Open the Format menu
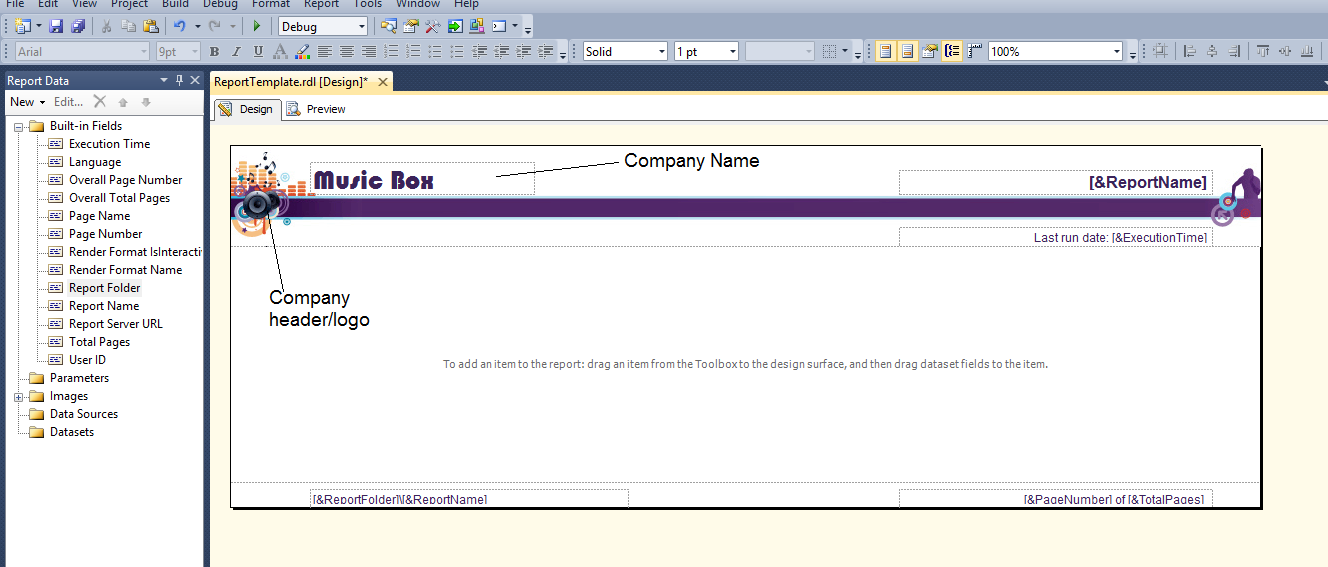This screenshot has height=567, width=1328. click(271, 4)
